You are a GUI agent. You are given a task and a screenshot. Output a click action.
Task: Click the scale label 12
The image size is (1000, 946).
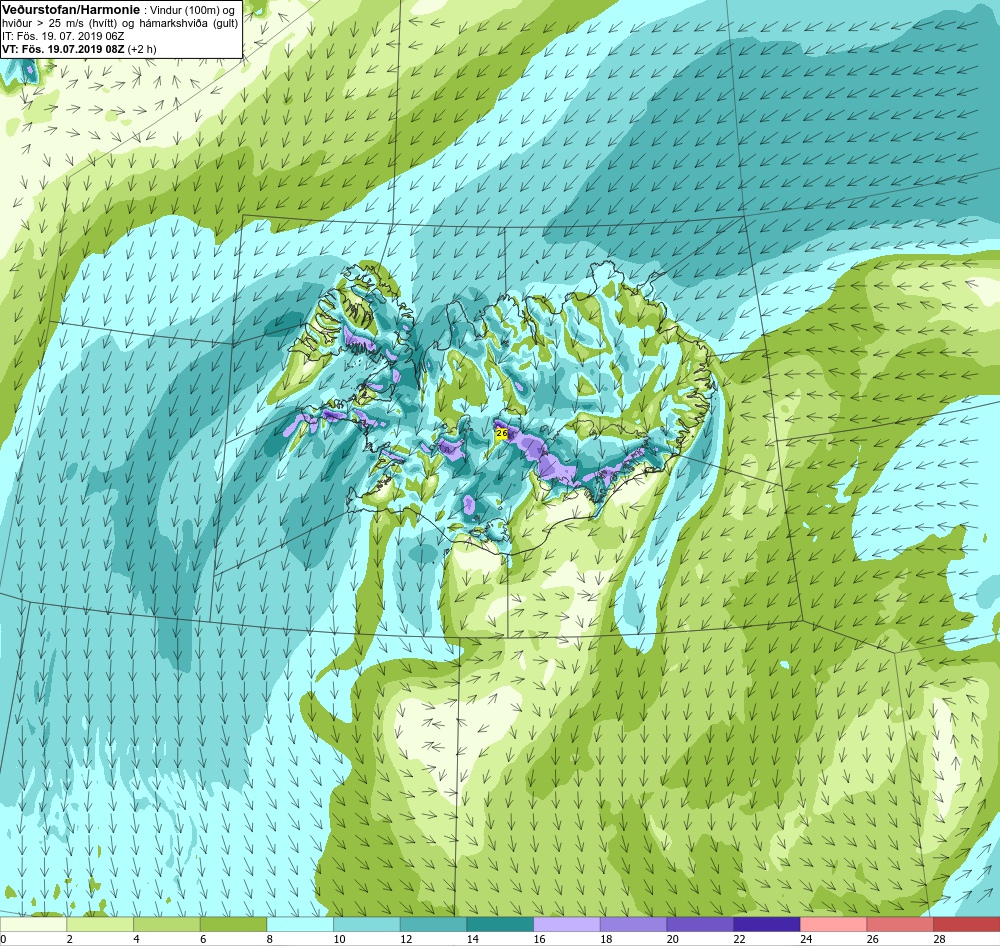pos(406,939)
